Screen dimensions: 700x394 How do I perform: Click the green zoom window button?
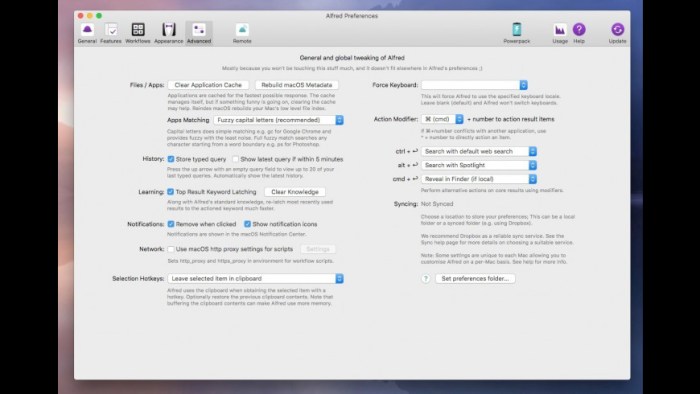[x=99, y=16]
